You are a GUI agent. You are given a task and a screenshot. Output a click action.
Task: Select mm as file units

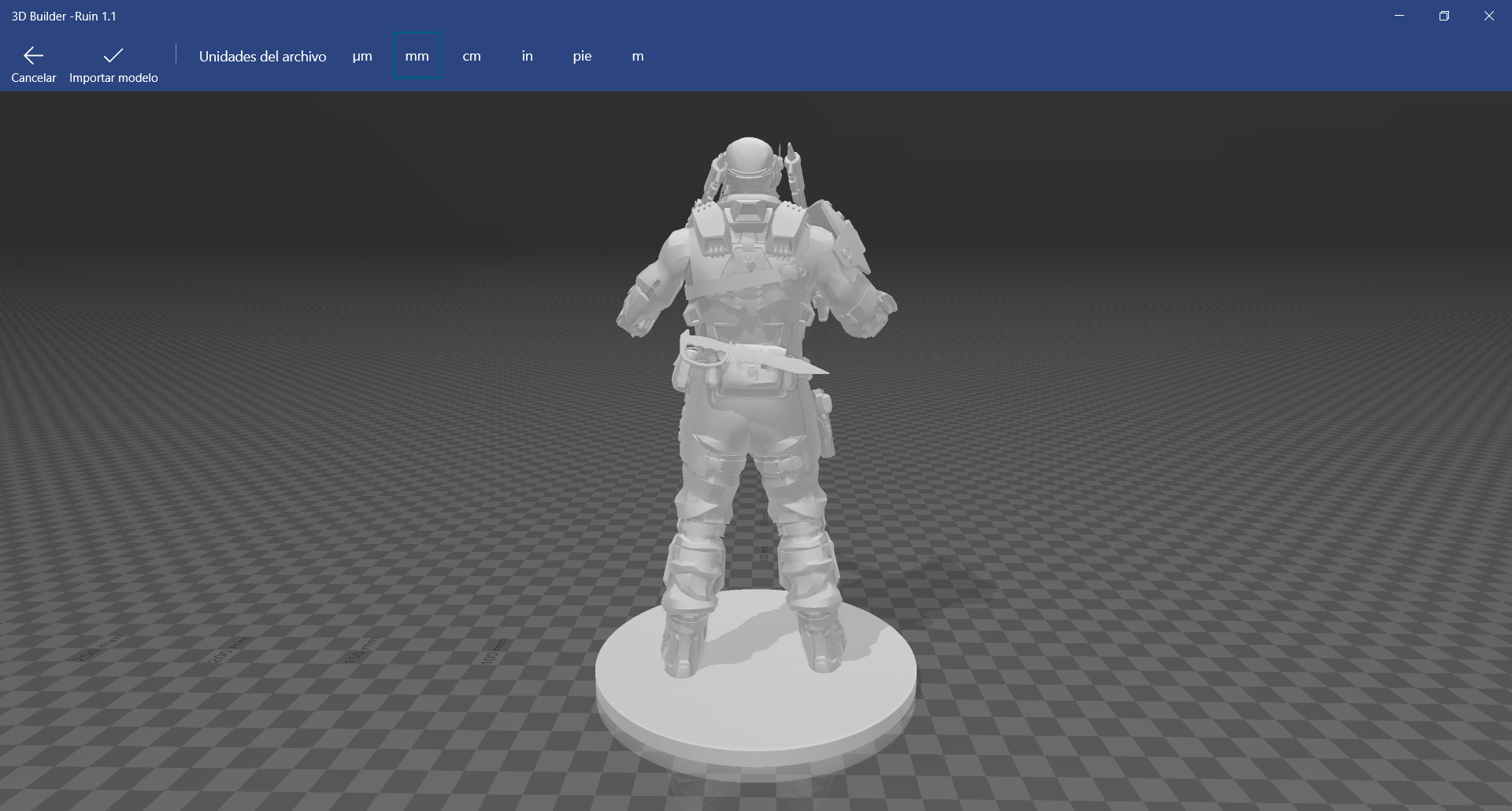point(417,56)
